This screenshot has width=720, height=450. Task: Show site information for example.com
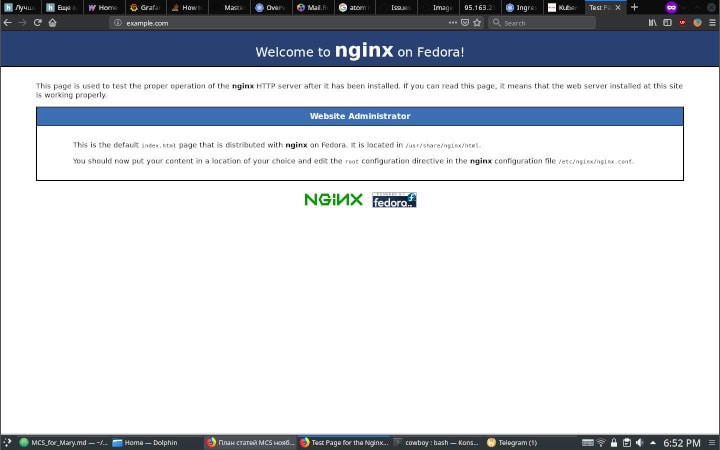117,22
